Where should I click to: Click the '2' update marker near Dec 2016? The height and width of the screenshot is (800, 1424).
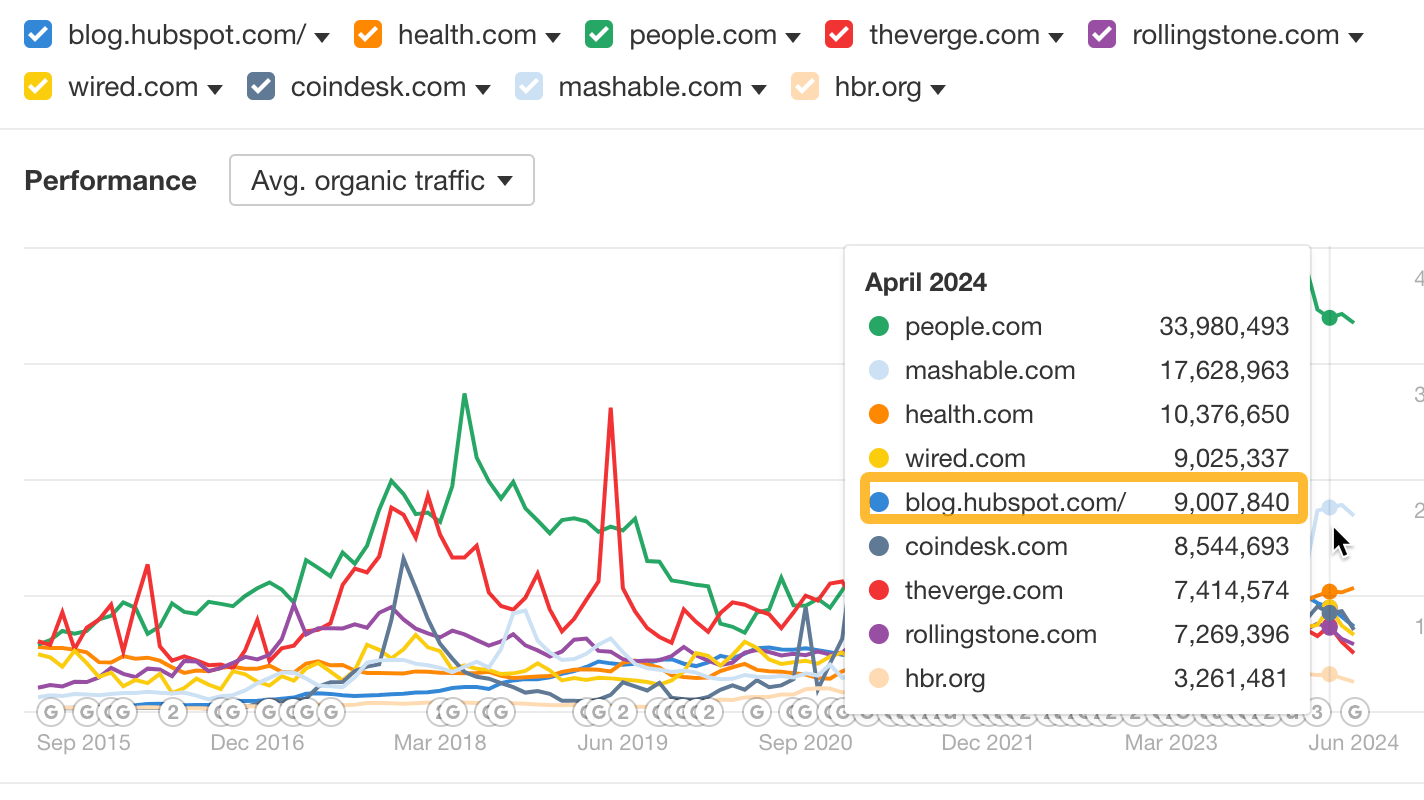(x=173, y=712)
